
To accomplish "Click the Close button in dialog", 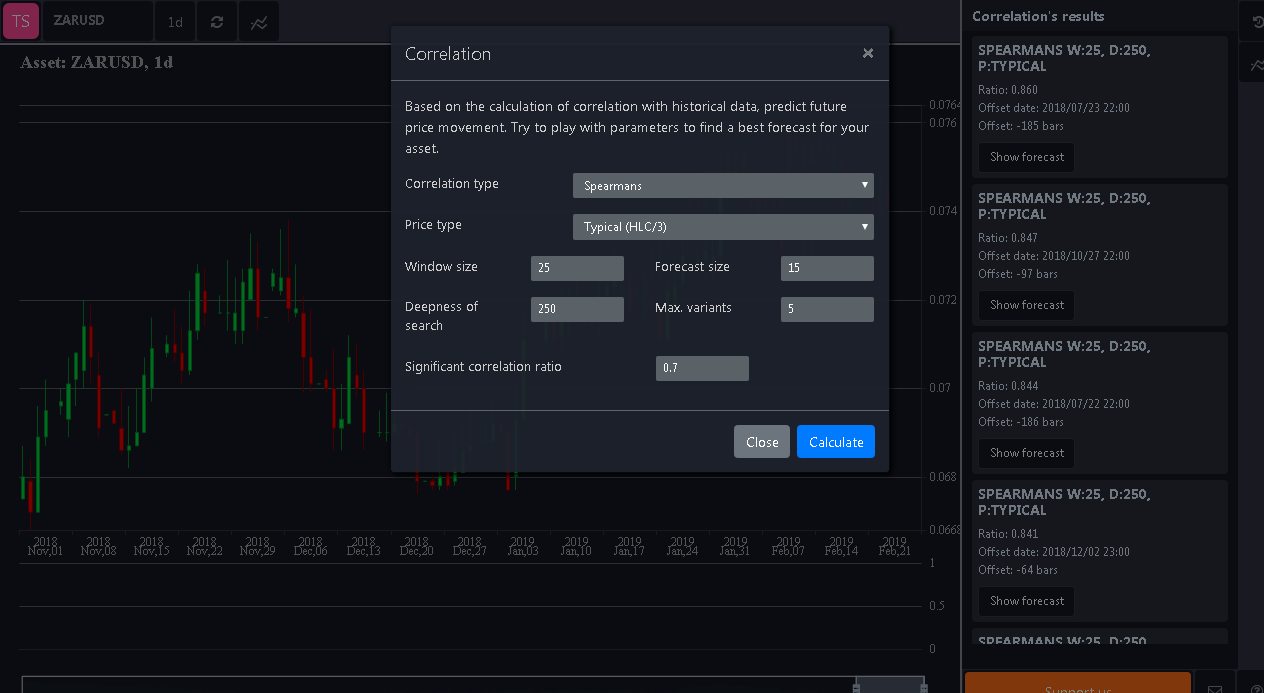I will [x=762, y=442].
